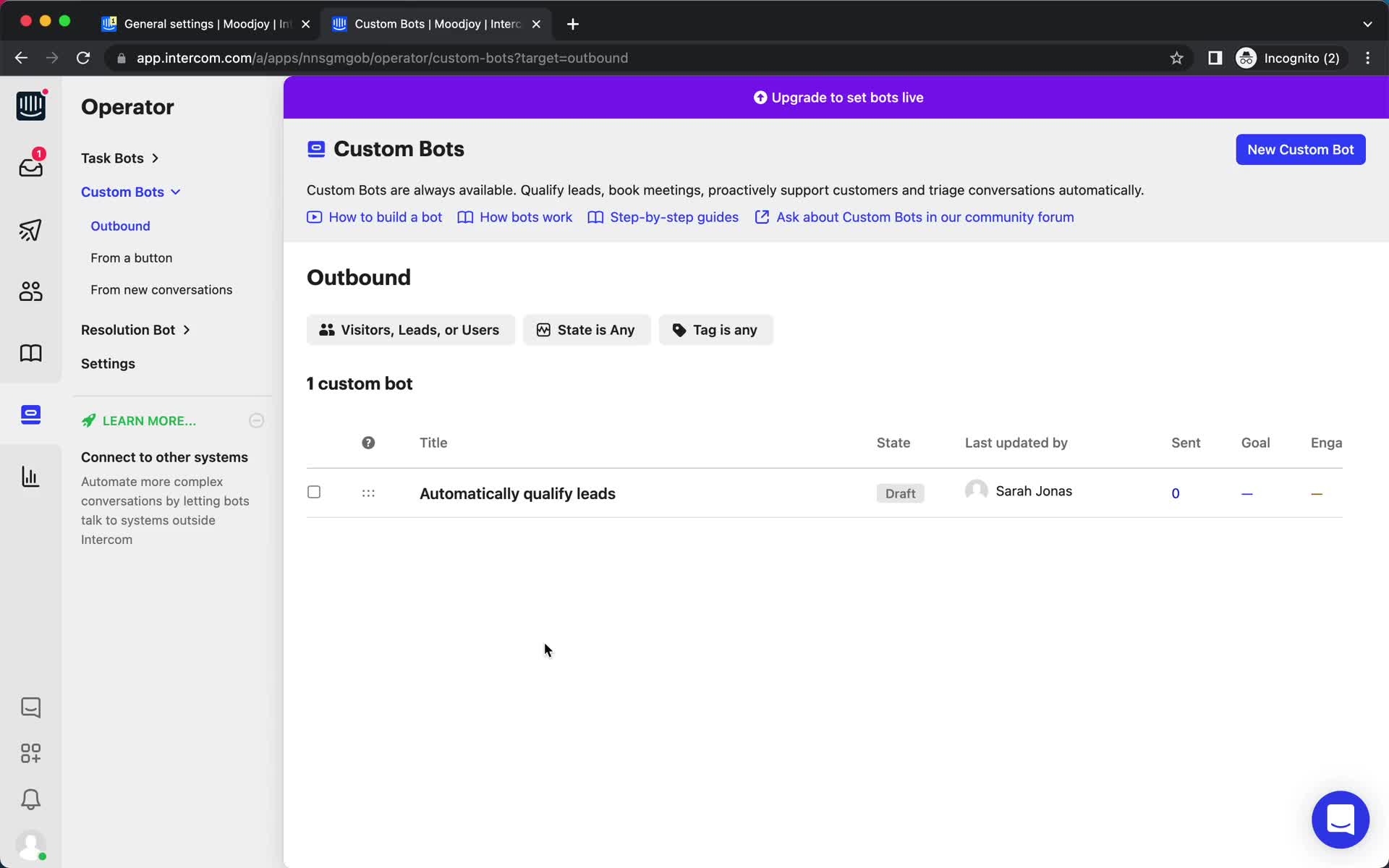Screen dimensions: 1389x868
Task: Click the Apps/Integrations grid icon
Action: click(30, 753)
